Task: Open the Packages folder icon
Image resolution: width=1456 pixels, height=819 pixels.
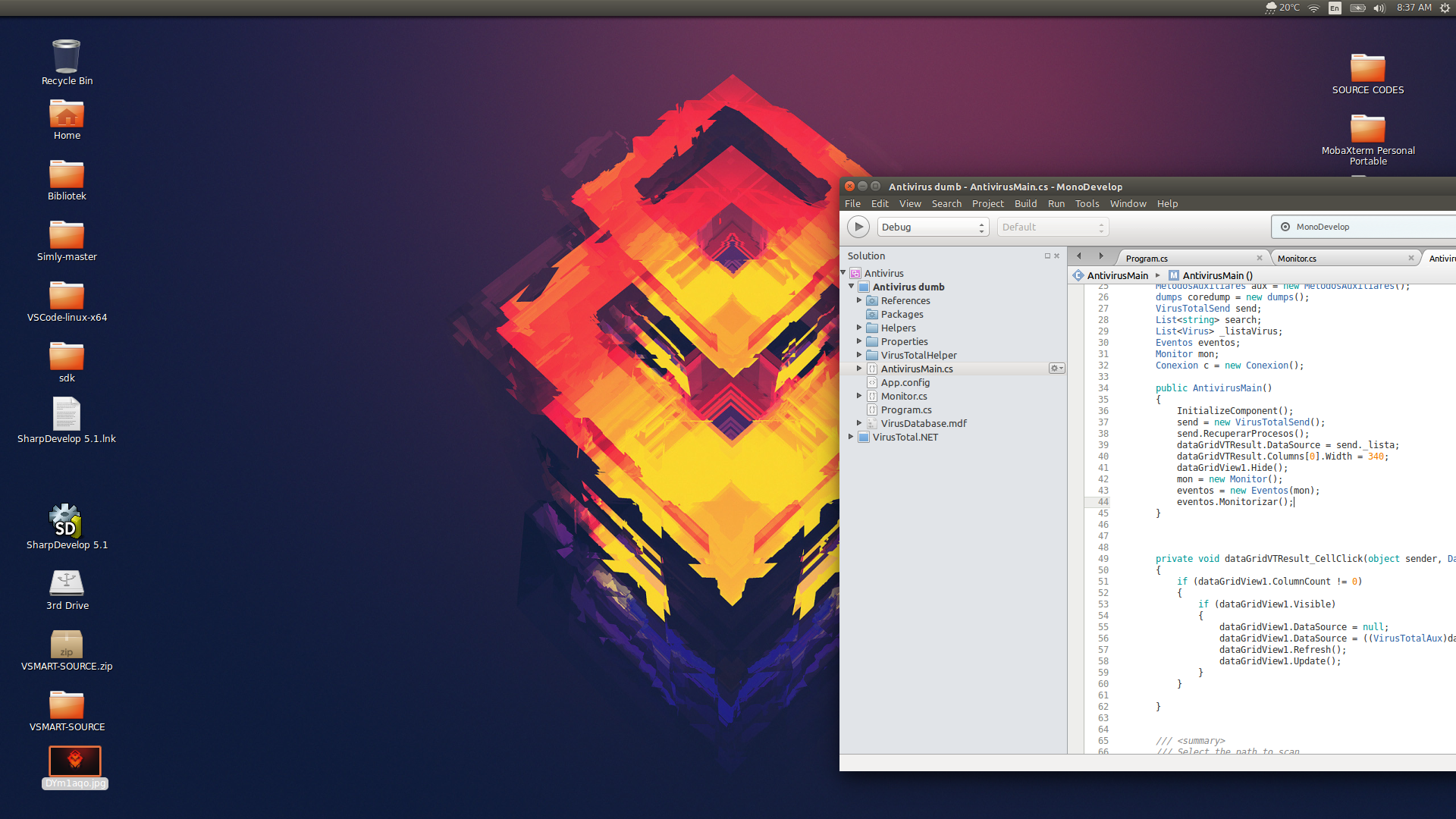Action: [x=872, y=314]
